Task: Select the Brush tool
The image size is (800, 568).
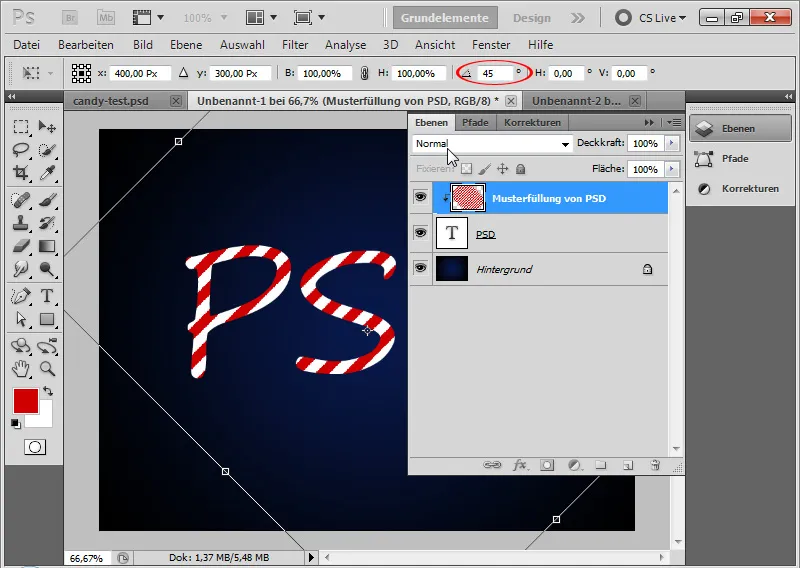Action: 47,200
